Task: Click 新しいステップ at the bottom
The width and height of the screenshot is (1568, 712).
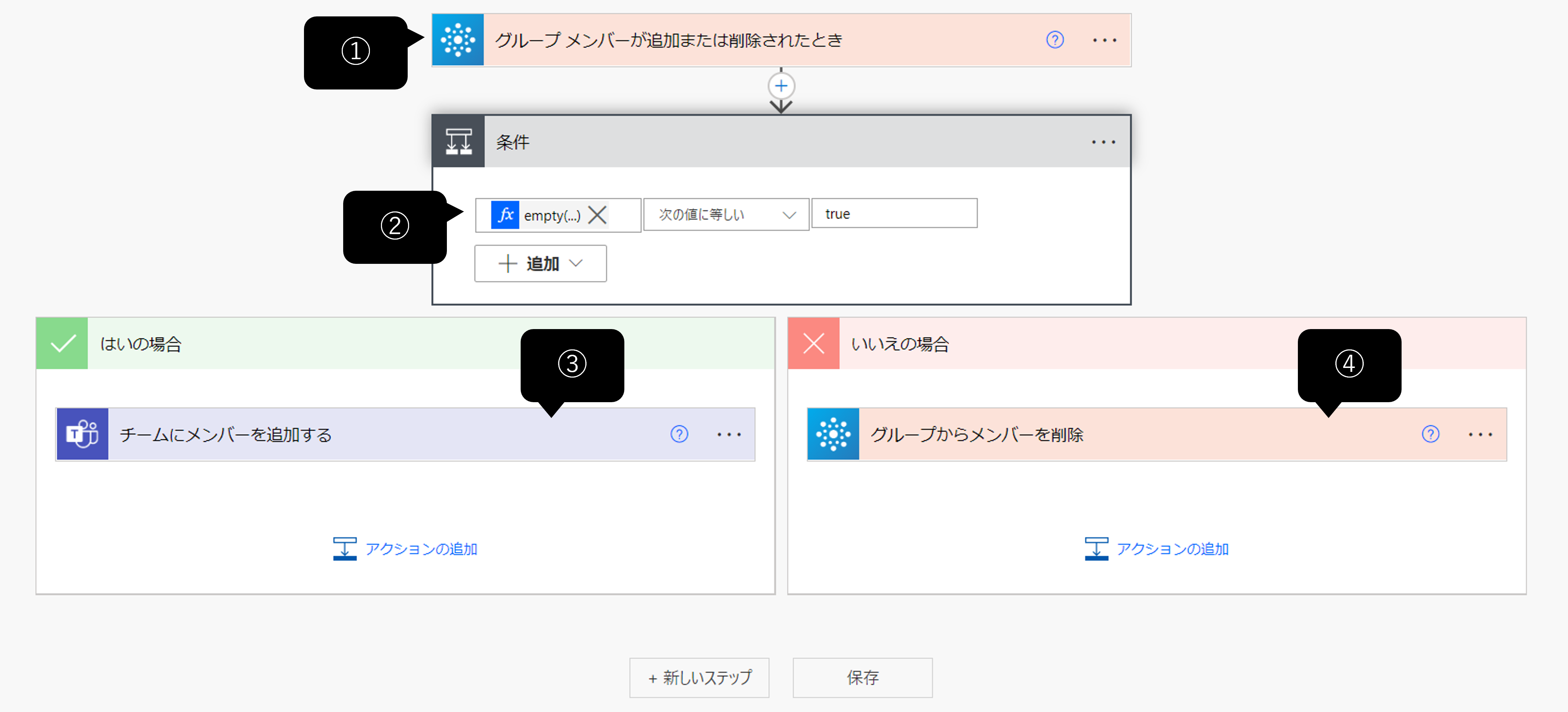Action: click(x=699, y=677)
